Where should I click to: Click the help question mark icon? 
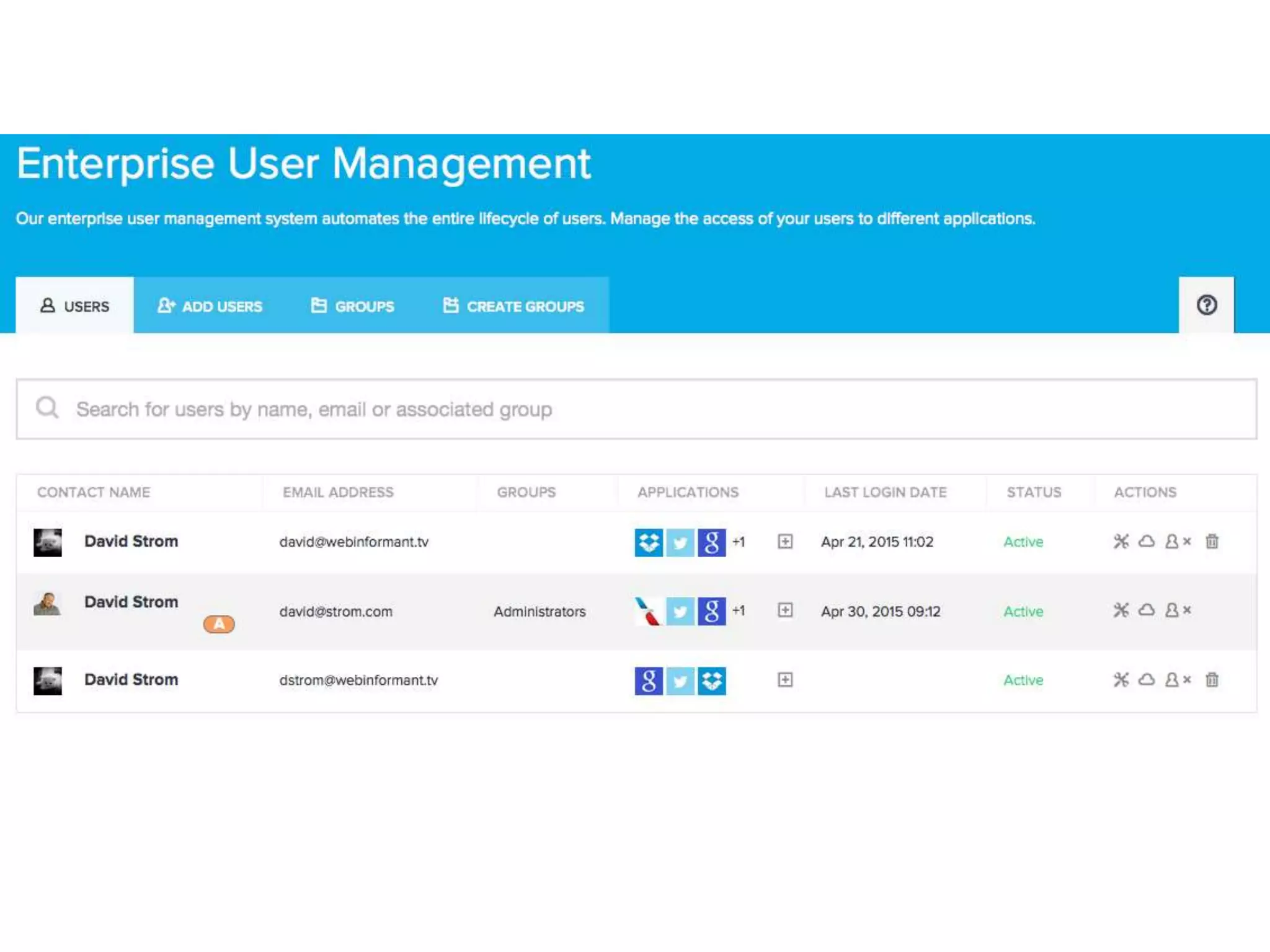(1206, 305)
